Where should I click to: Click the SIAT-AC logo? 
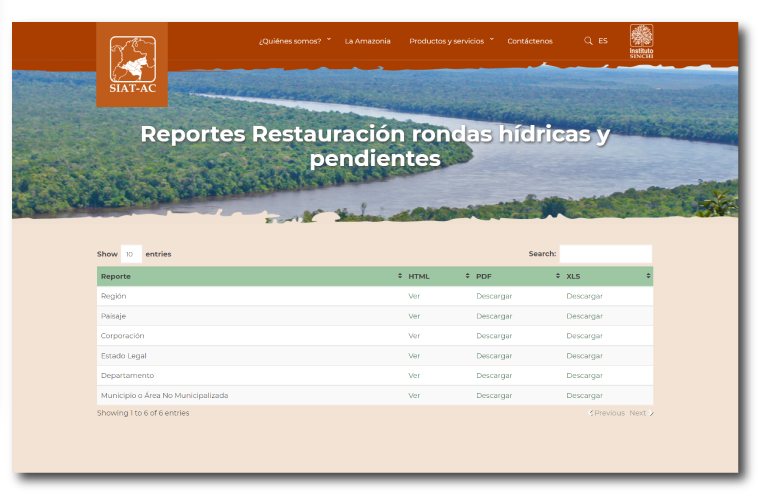coord(132,64)
